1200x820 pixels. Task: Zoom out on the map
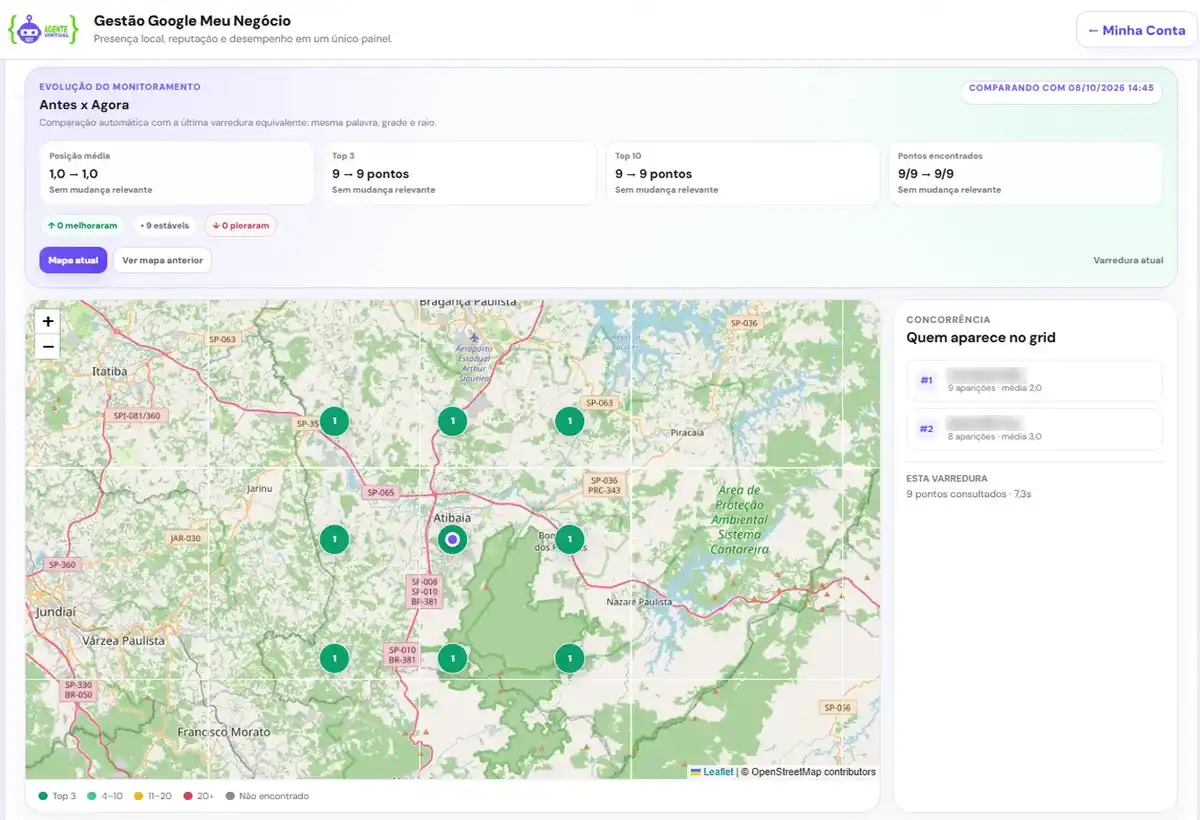[48, 346]
